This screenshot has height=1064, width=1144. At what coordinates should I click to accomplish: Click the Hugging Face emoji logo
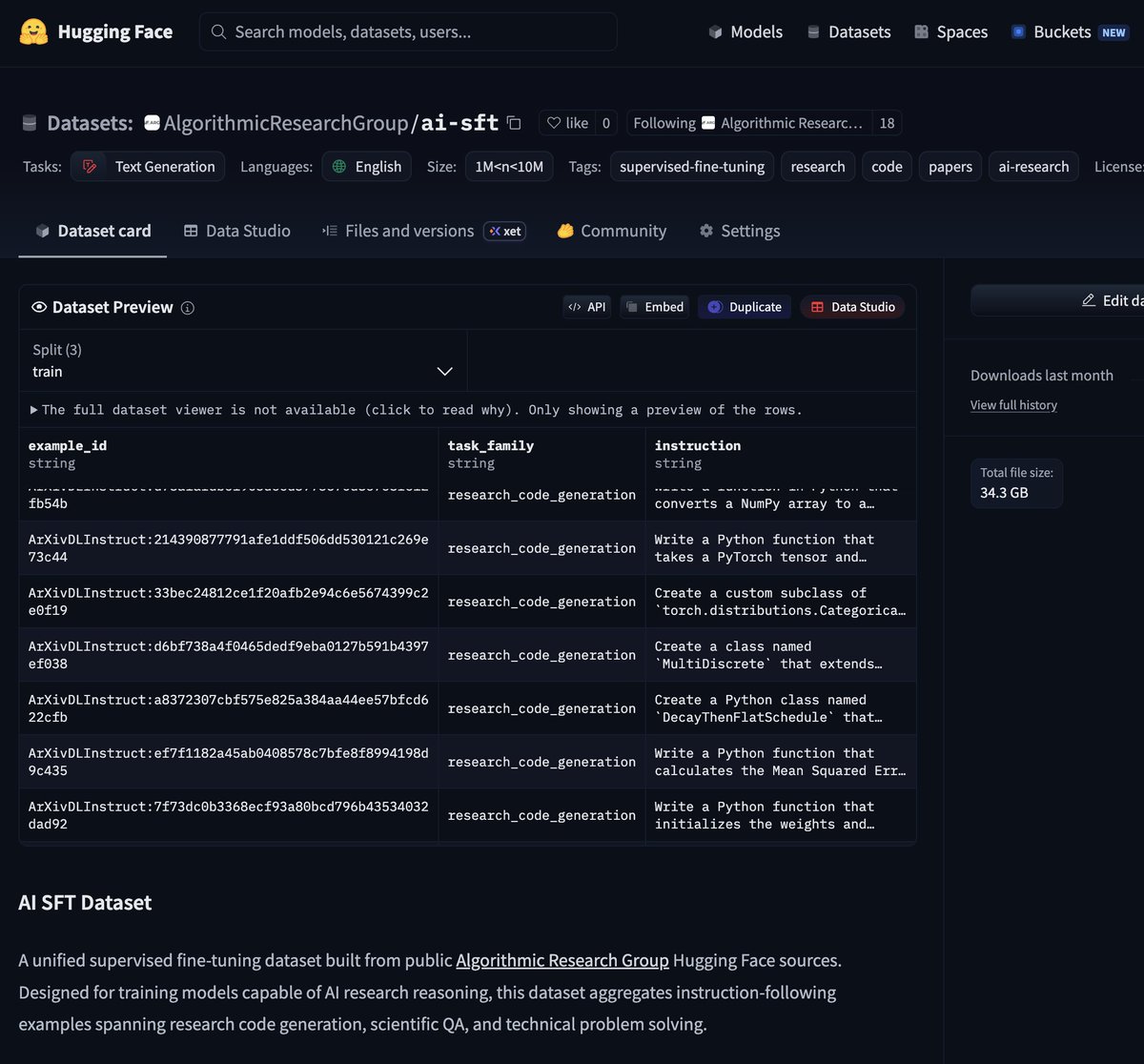tap(33, 31)
